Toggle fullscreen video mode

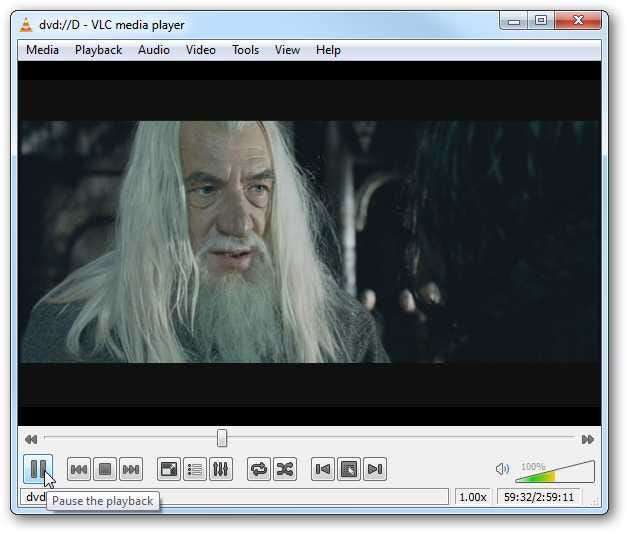[169, 469]
